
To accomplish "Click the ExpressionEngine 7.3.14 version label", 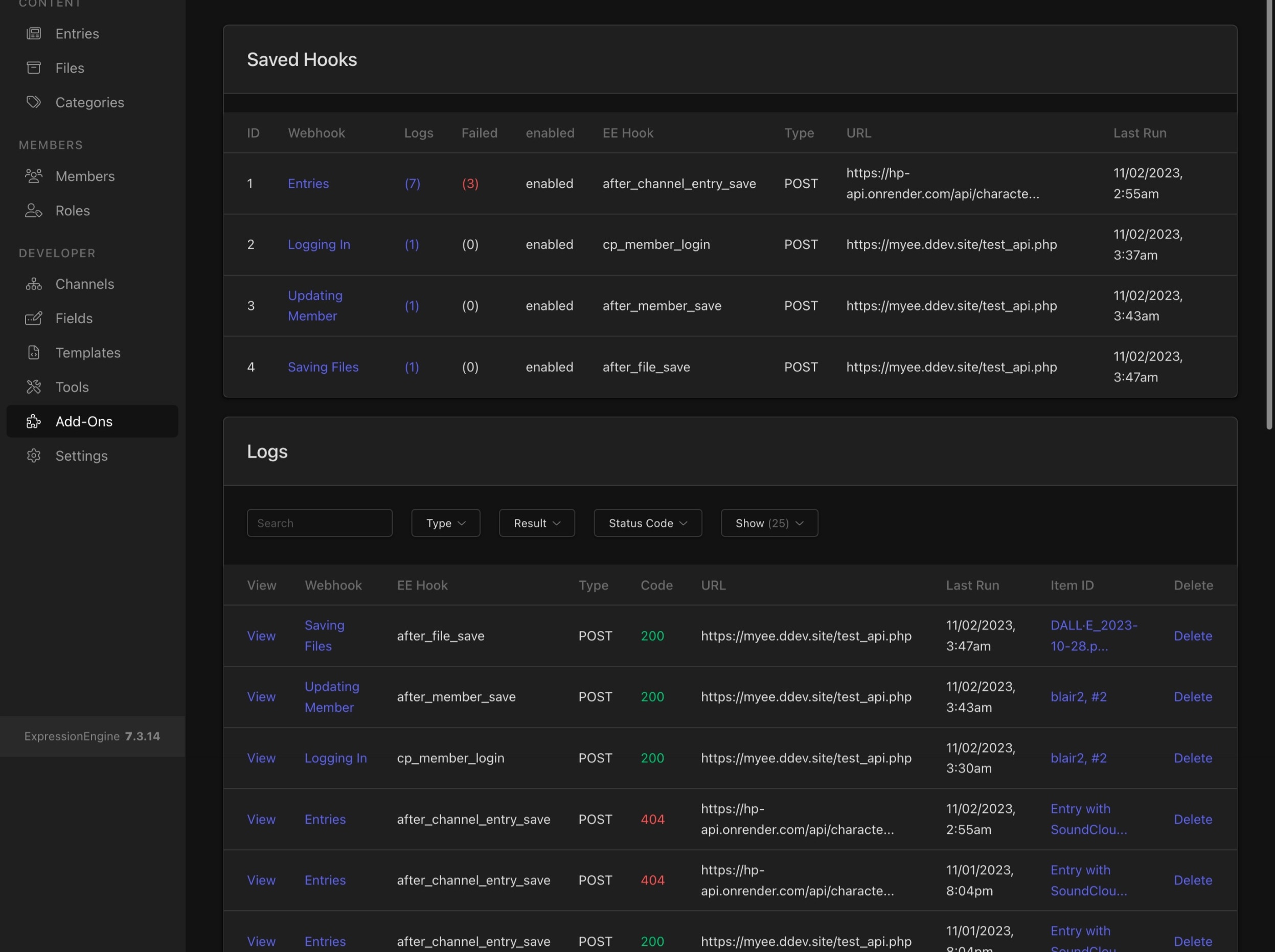I will (92, 736).
